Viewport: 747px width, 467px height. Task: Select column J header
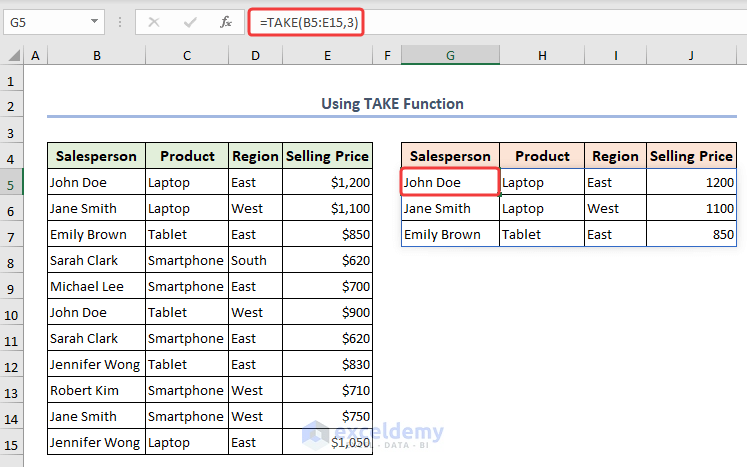tap(691, 57)
